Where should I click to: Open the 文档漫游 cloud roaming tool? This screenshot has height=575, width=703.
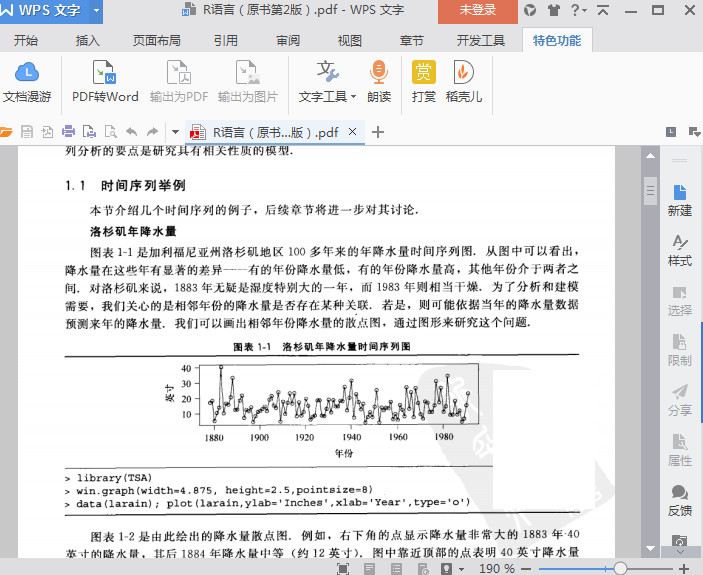(27, 82)
